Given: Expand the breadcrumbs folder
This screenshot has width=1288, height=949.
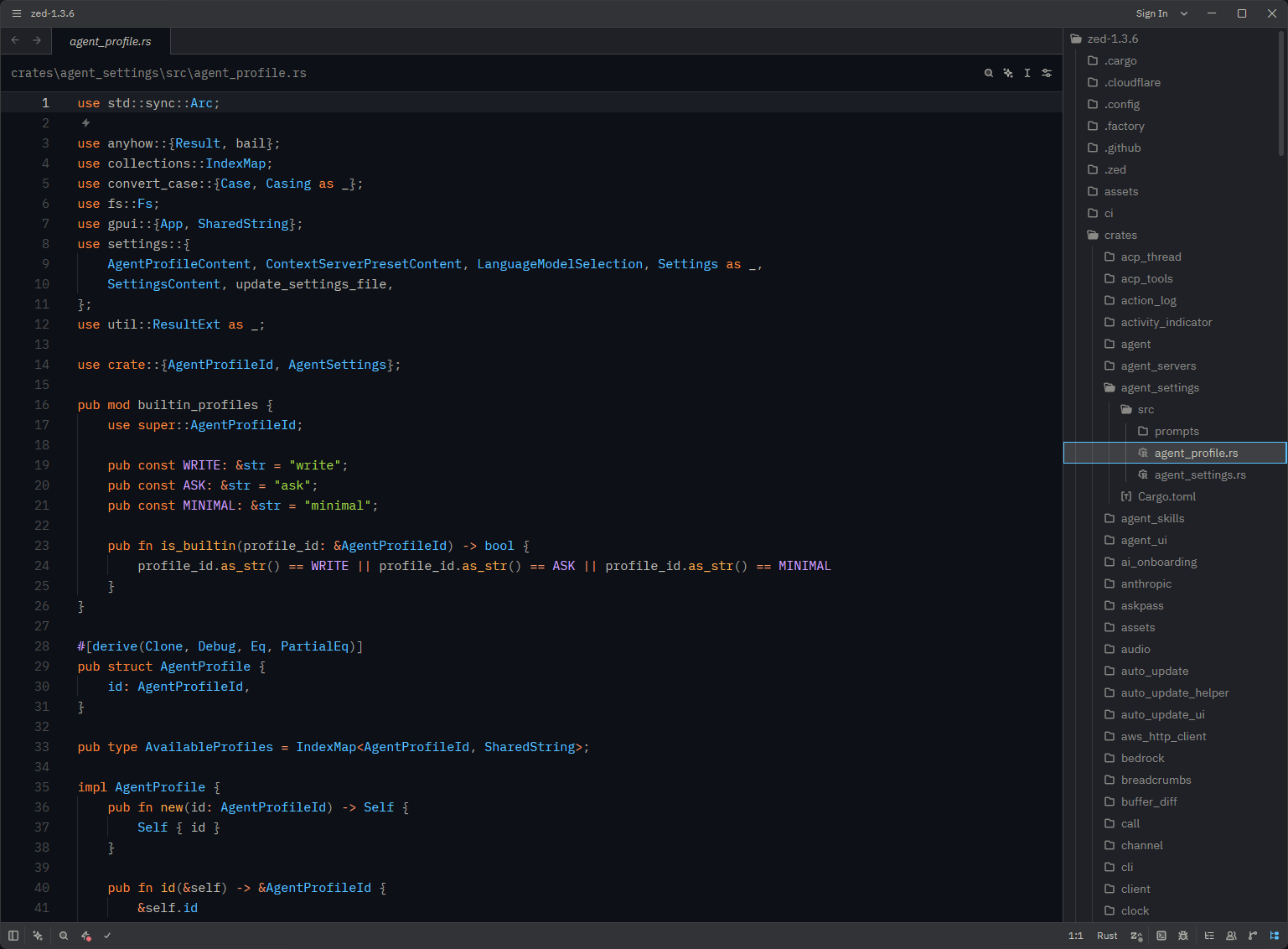Looking at the screenshot, I should pyautogui.click(x=1173, y=780).
